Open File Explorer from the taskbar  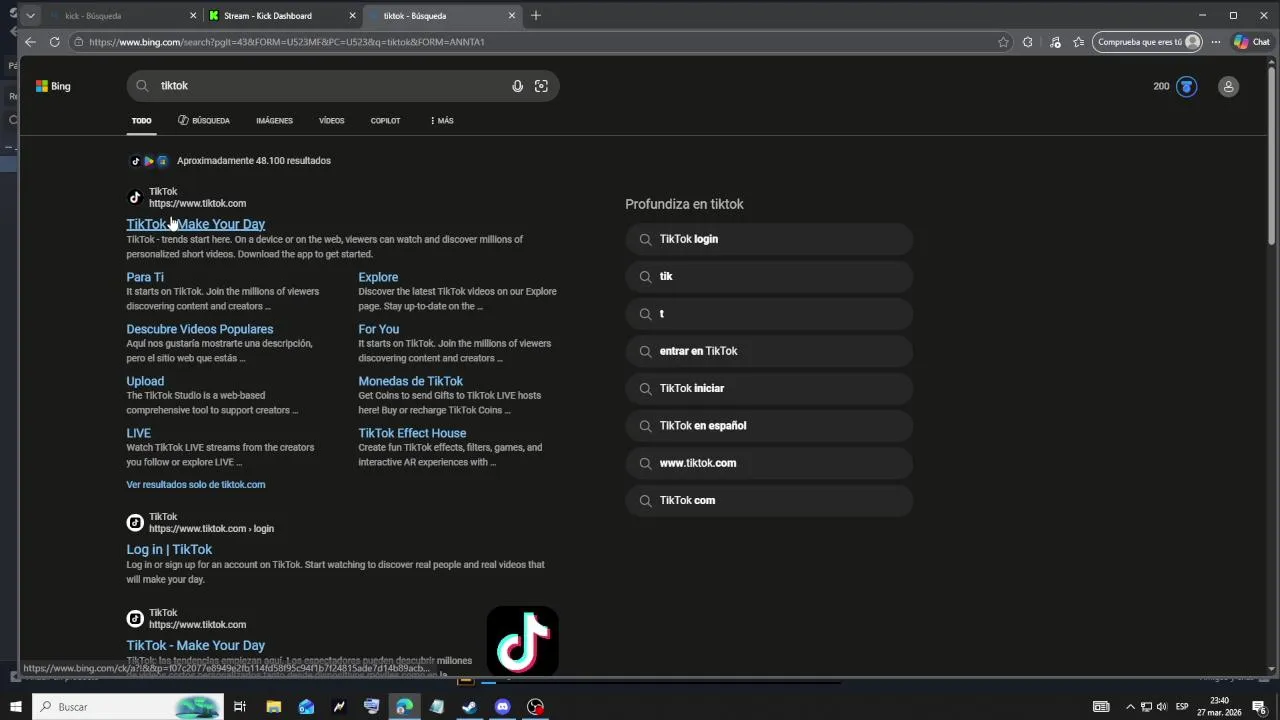[273, 707]
